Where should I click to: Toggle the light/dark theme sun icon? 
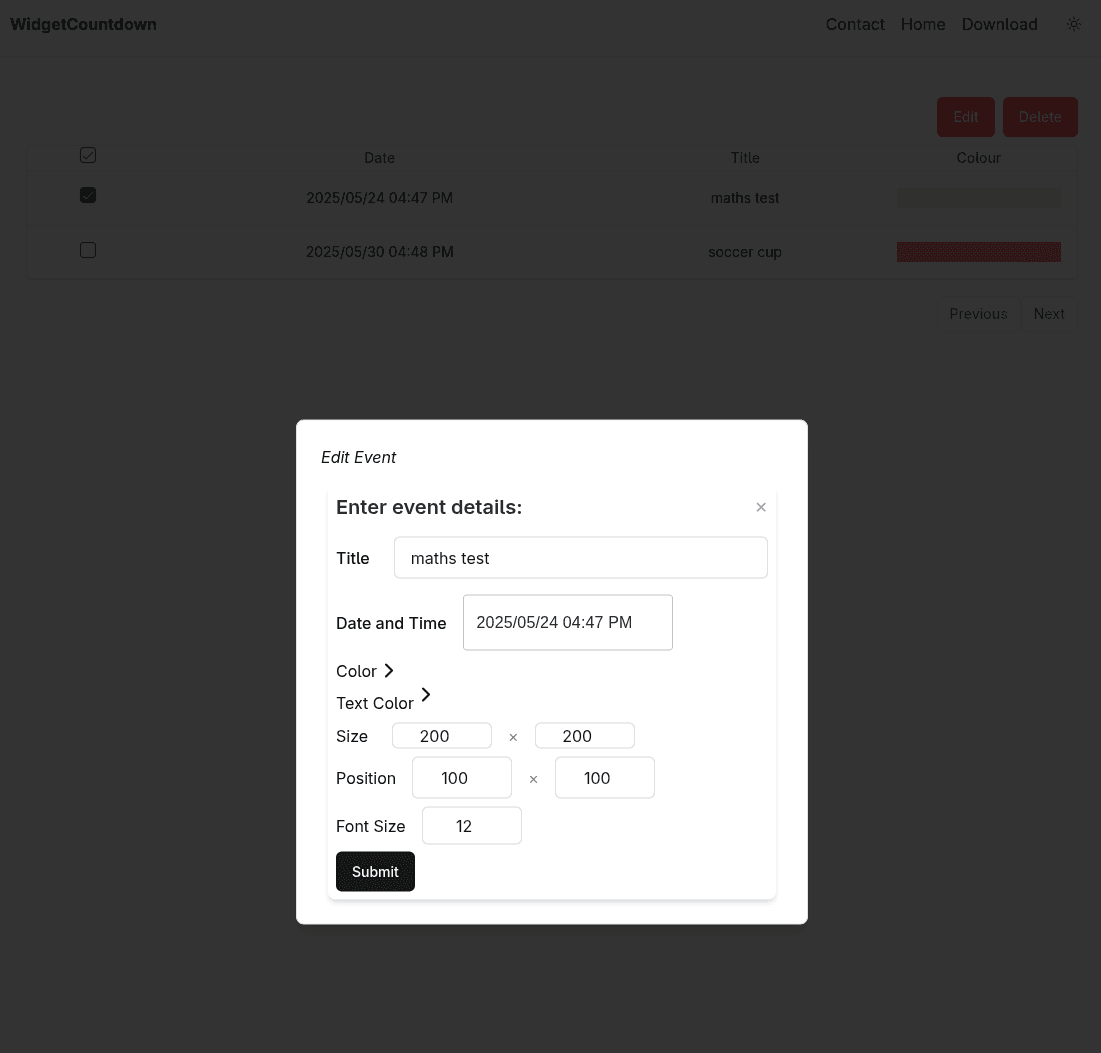(x=1074, y=24)
